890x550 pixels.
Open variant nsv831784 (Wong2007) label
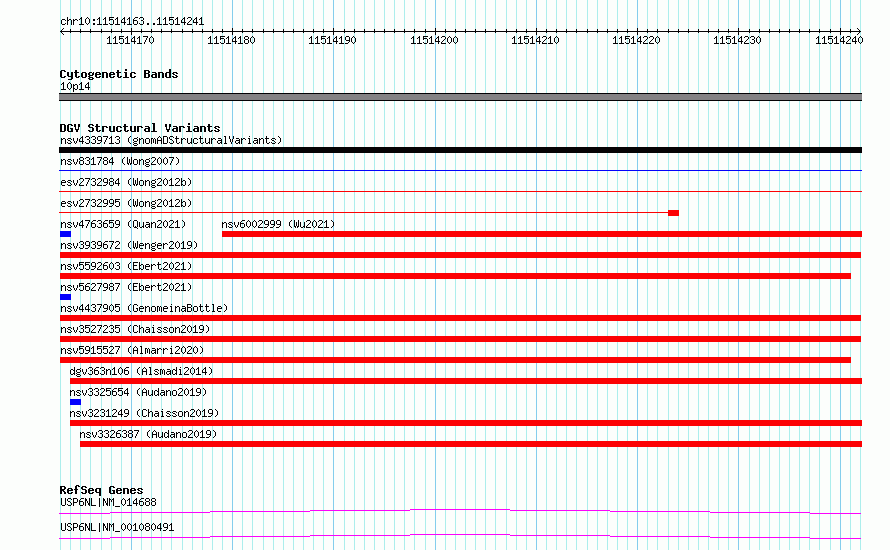120,161
